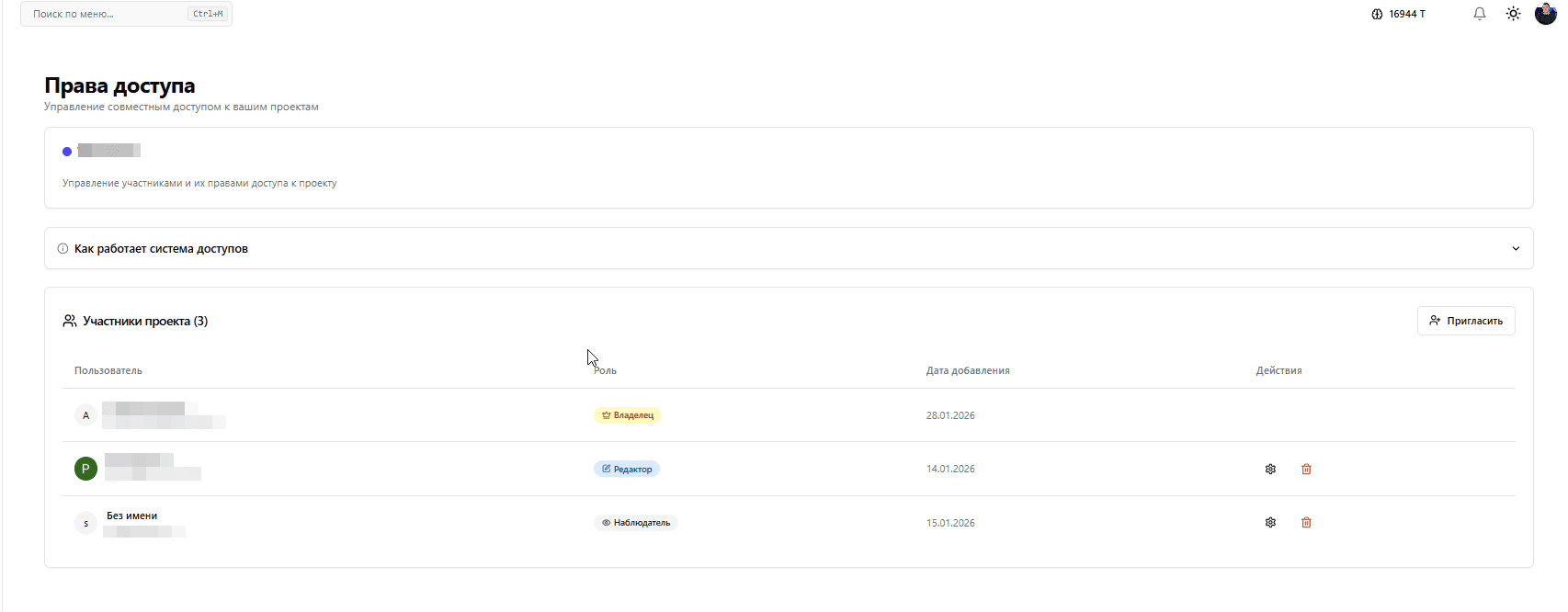
Task: Focus the Поиск по меню search field
Action: pos(110,14)
